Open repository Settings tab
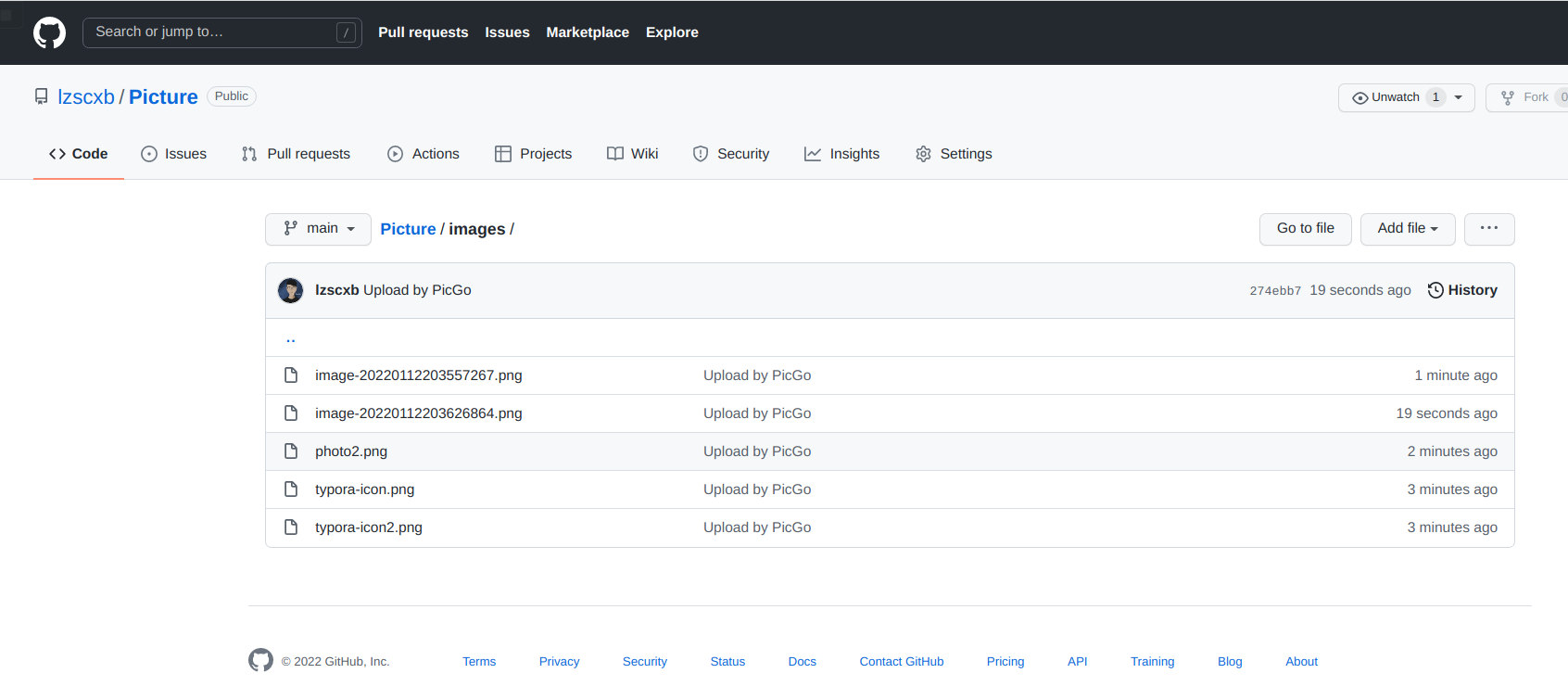The height and width of the screenshot is (686, 1568). [x=954, y=154]
